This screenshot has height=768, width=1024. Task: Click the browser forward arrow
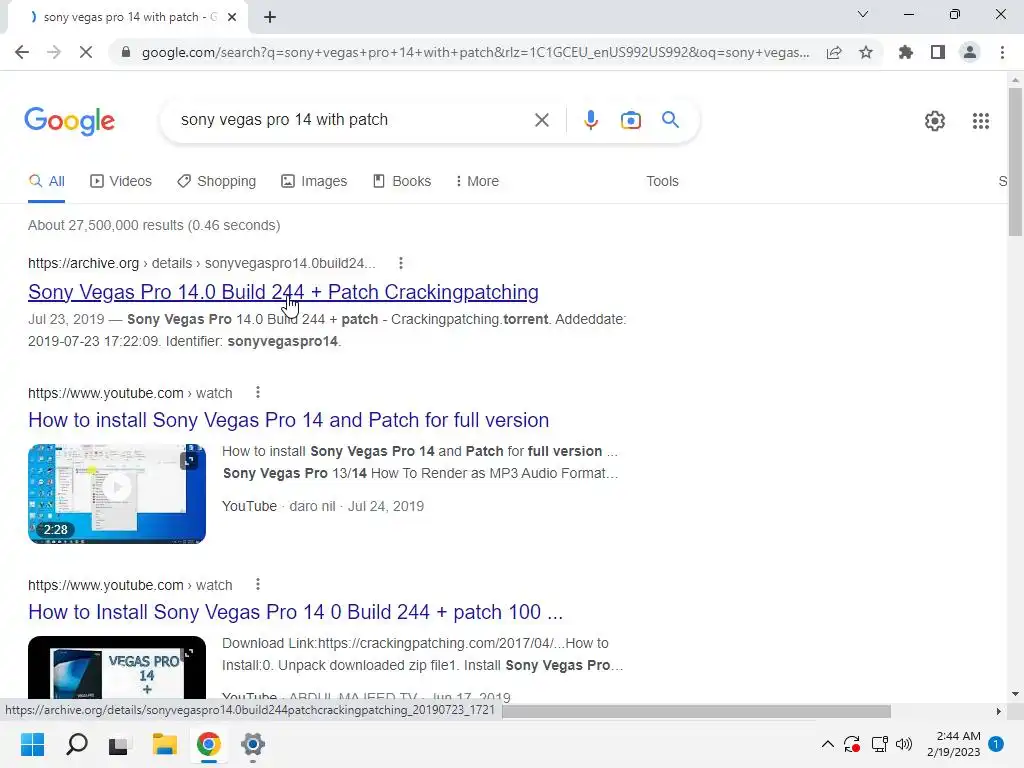(x=54, y=52)
